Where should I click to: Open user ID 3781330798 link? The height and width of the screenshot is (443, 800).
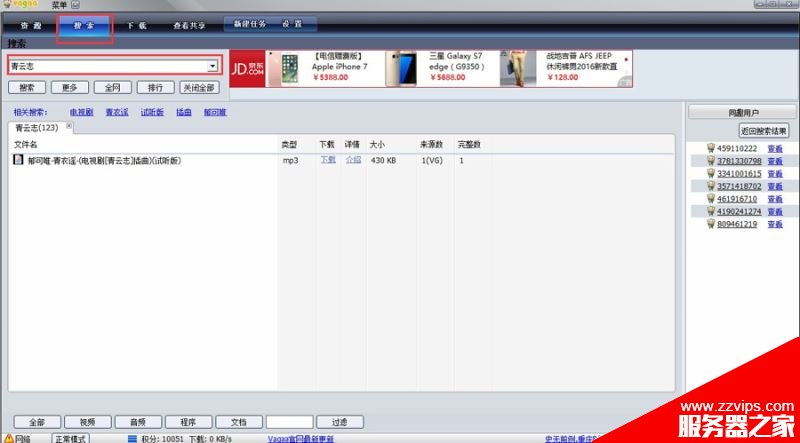tap(739, 161)
